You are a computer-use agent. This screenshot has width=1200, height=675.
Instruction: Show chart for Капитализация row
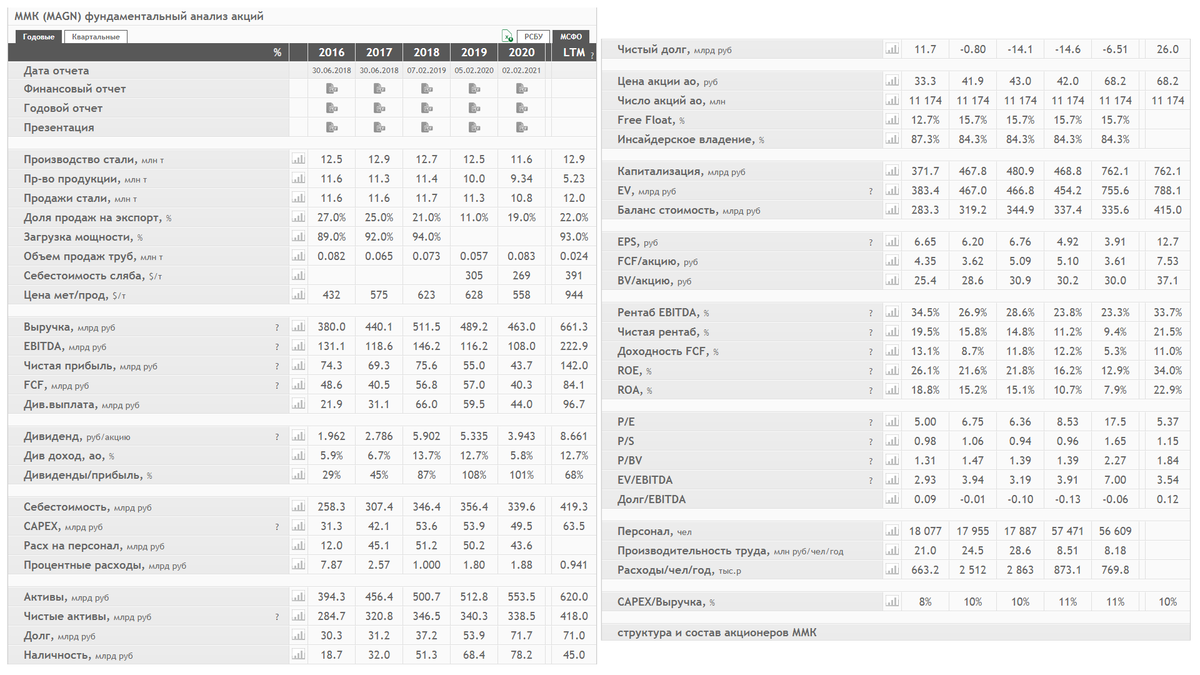pyautogui.click(x=892, y=172)
